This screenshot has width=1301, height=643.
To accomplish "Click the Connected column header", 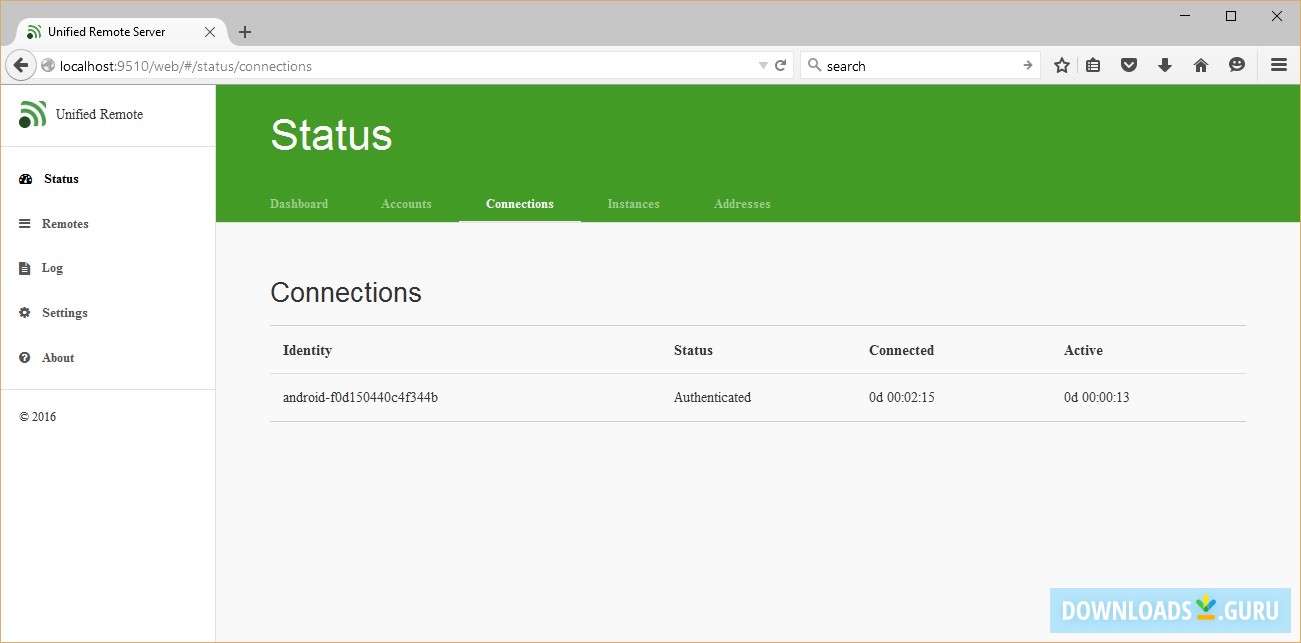I will tap(901, 351).
